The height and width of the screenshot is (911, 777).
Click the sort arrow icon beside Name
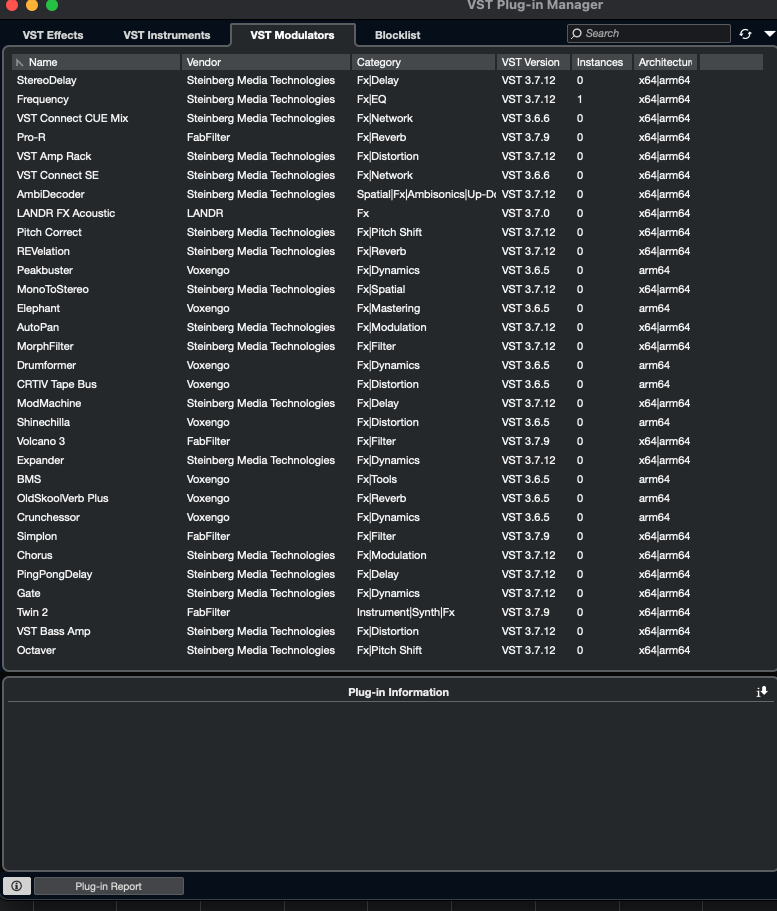20,62
